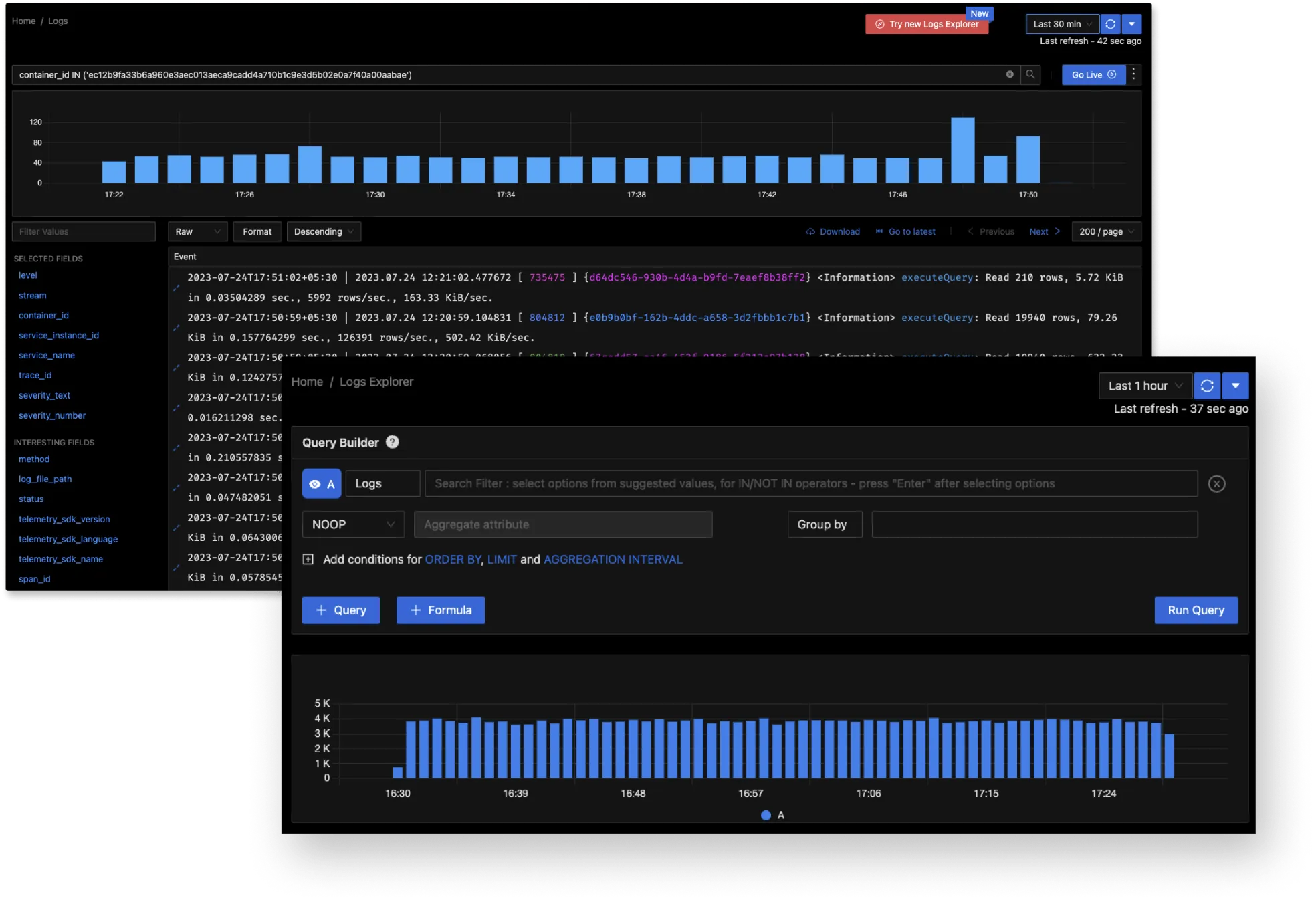Click the + Query button

click(x=341, y=610)
